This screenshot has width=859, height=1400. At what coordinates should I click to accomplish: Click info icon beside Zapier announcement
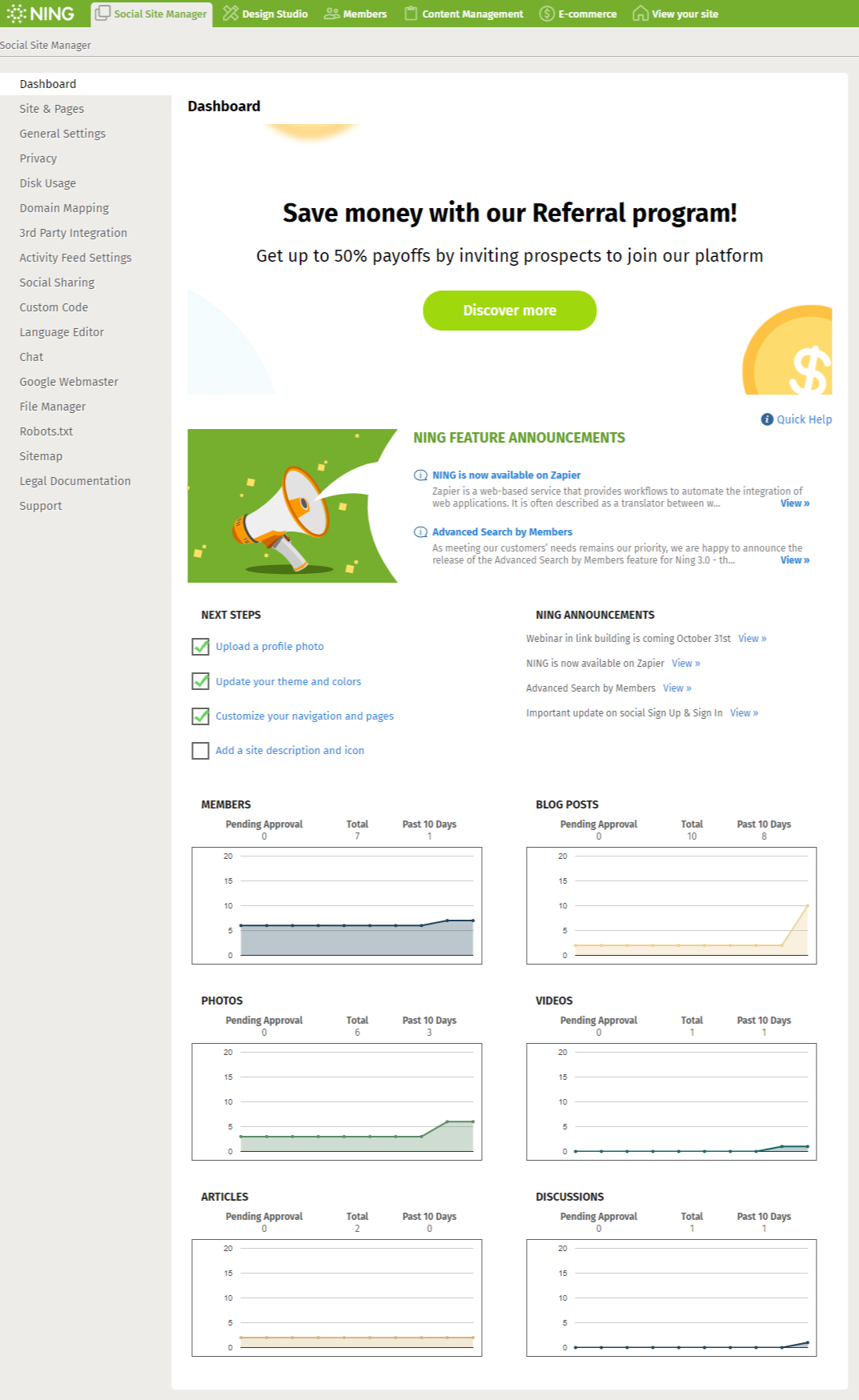(x=420, y=475)
